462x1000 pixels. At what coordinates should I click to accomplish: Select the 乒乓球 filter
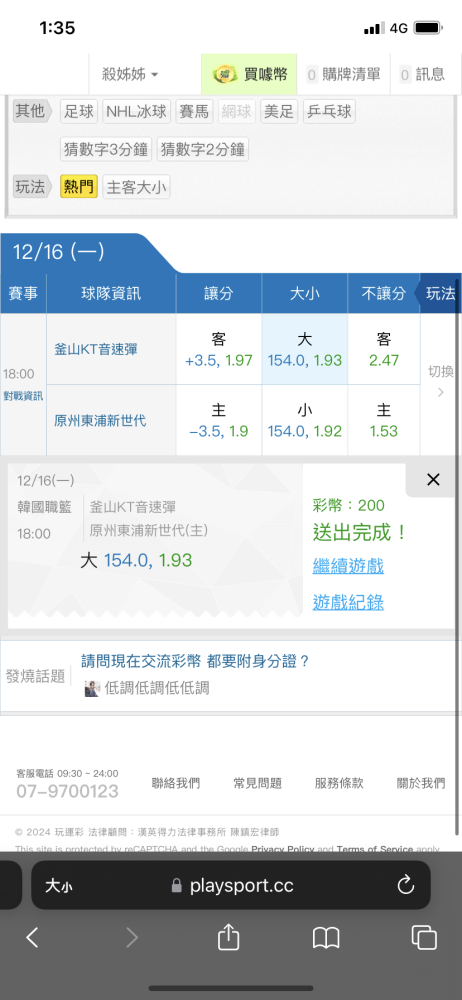329,112
